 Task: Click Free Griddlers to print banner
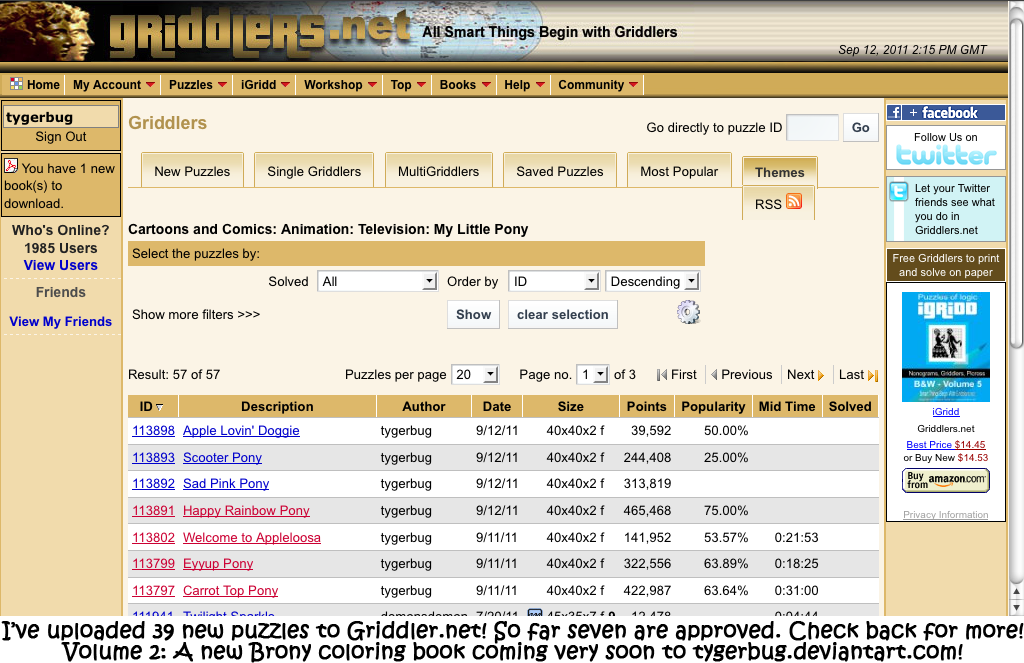click(946, 265)
